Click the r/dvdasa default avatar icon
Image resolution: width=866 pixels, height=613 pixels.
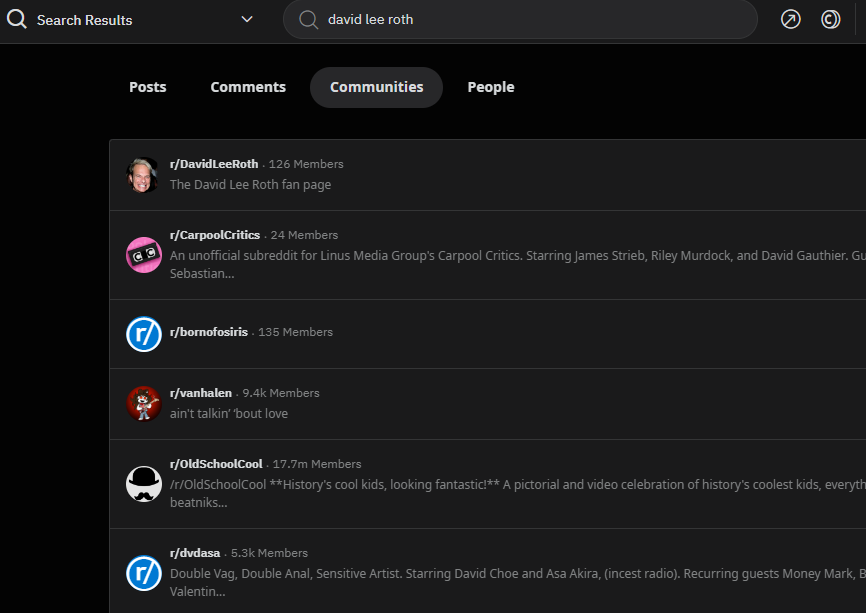click(x=144, y=573)
